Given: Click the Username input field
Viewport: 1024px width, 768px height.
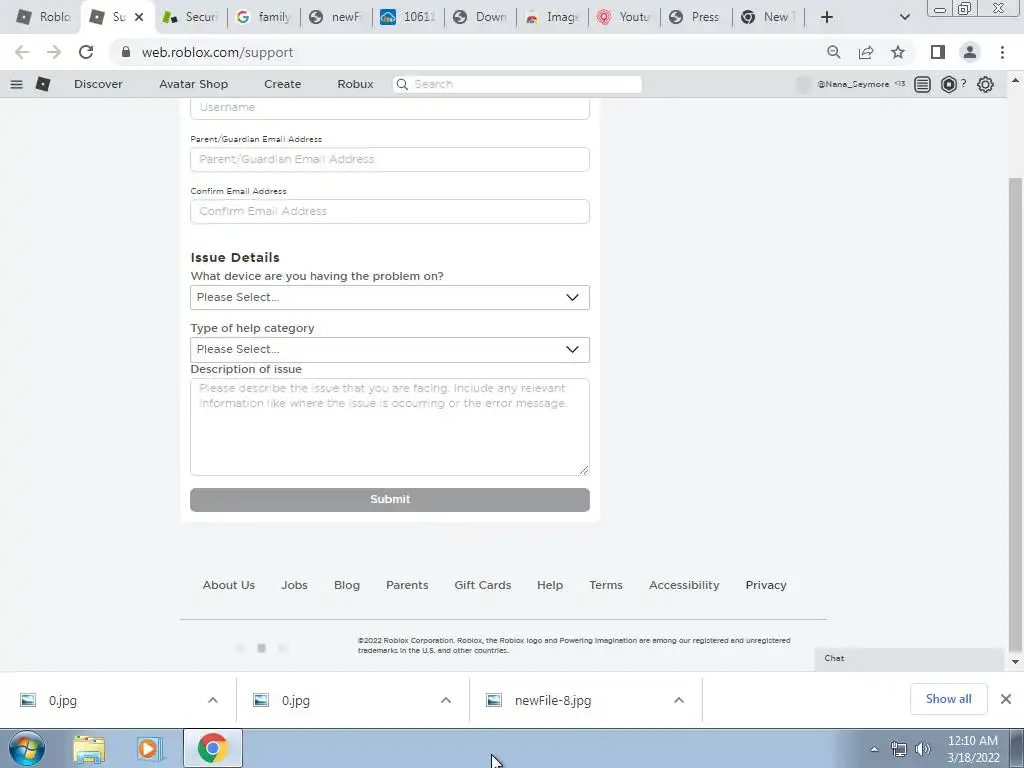Looking at the screenshot, I should pyautogui.click(x=390, y=108).
